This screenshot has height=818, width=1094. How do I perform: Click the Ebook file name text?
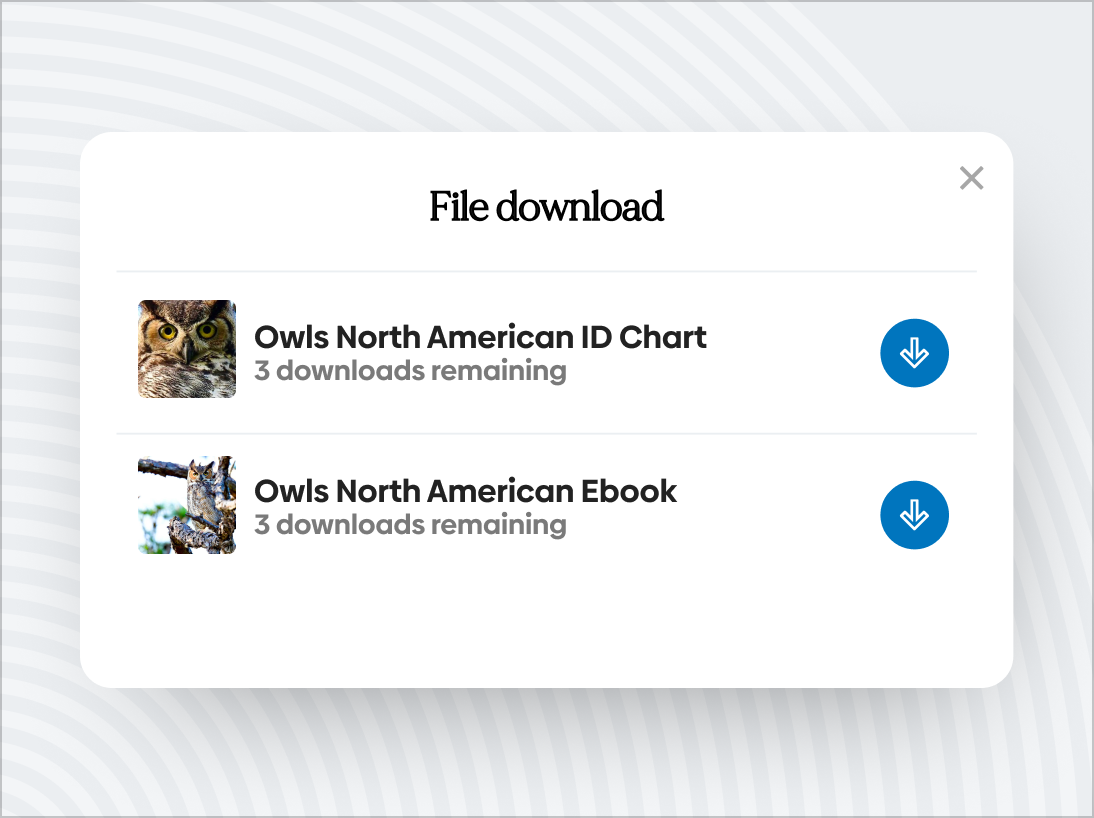465,491
